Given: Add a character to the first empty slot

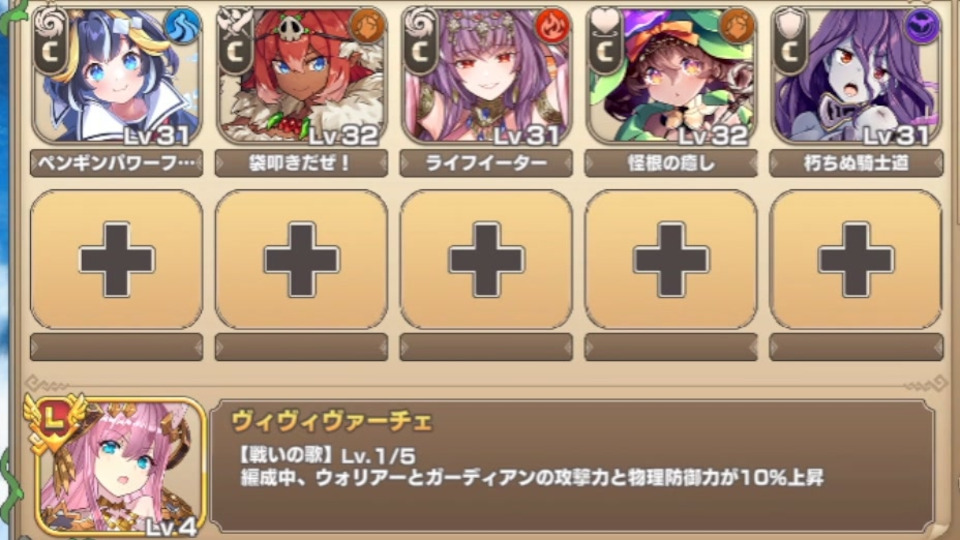Looking at the screenshot, I should click(x=116, y=260).
